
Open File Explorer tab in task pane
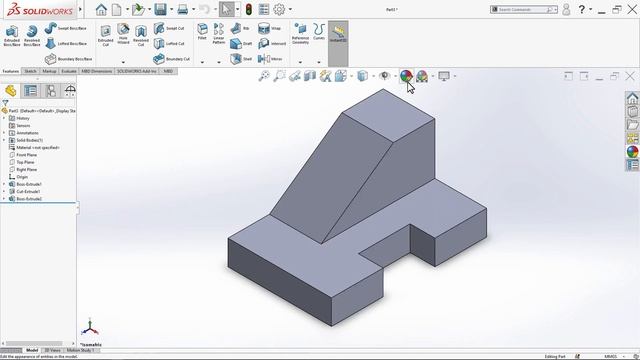tap(632, 125)
